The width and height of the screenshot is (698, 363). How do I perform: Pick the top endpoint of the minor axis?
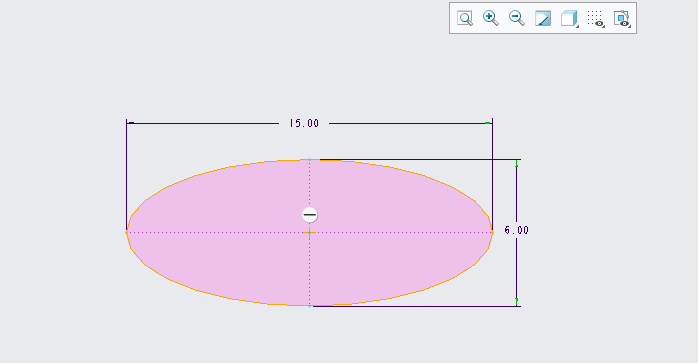(309, 159)
